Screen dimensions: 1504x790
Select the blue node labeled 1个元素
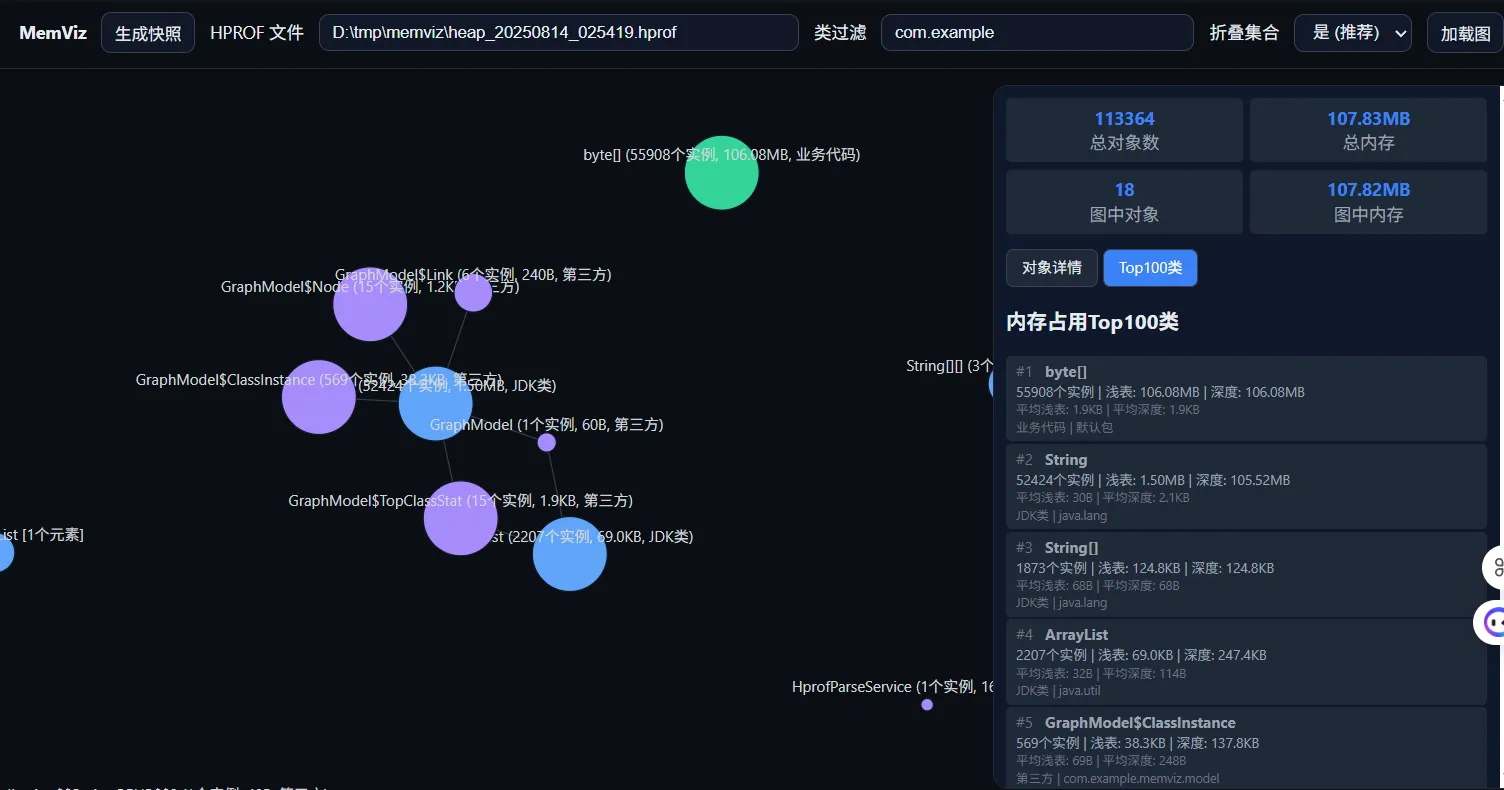tap(4, 553)
